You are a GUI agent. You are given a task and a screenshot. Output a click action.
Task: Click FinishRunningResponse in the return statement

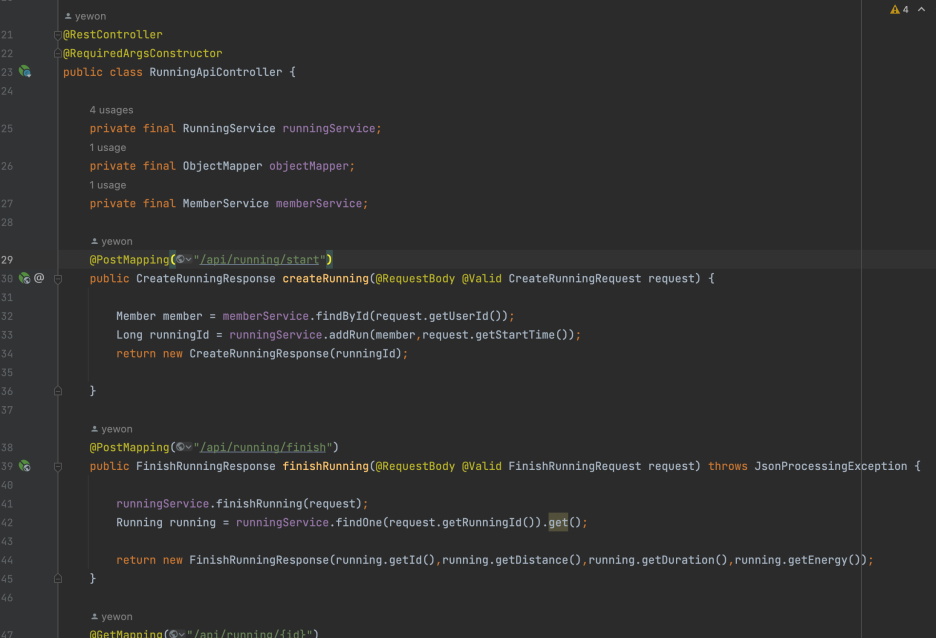pos(259,560)
